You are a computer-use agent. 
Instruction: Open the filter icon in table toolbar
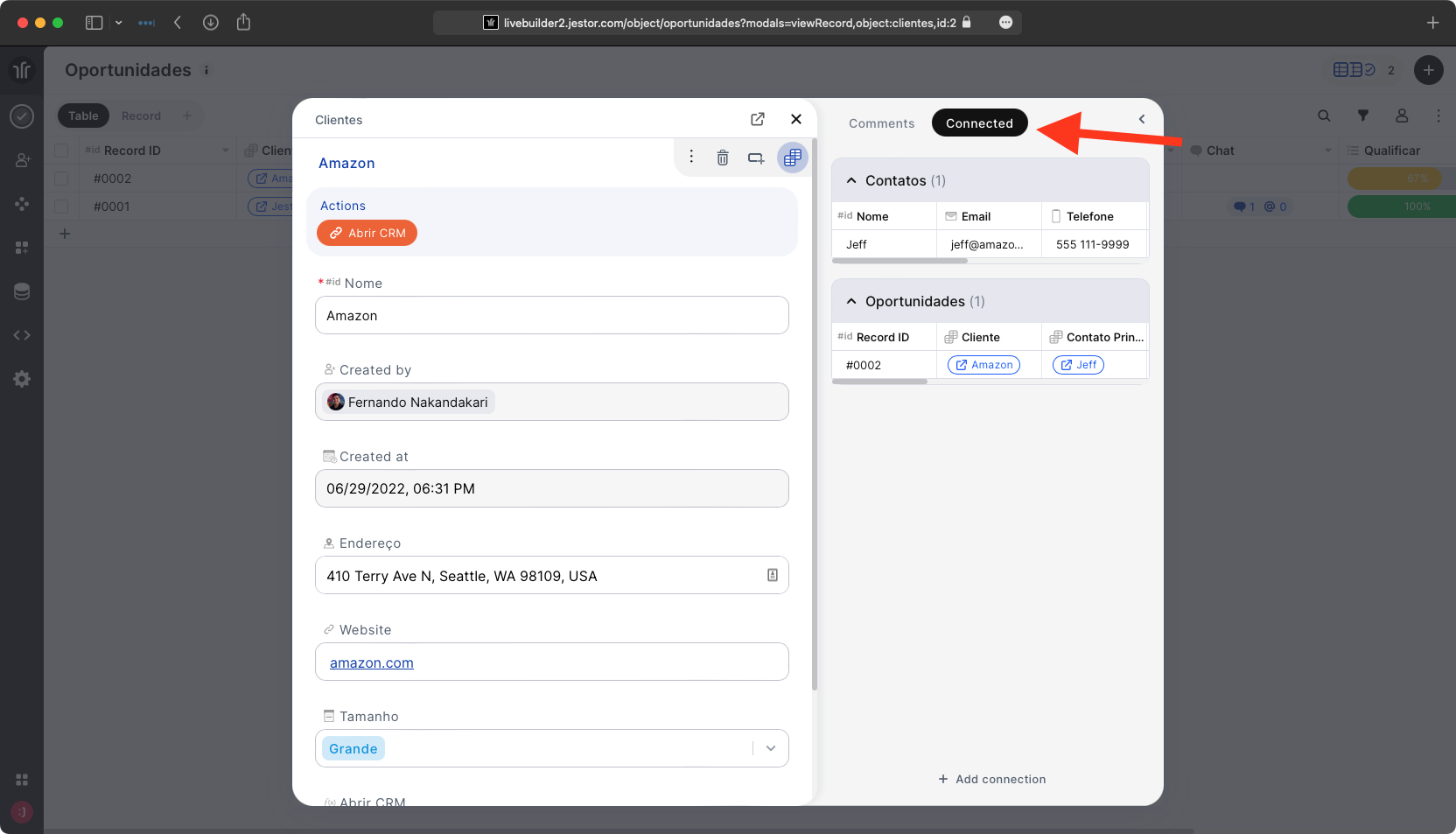[x=1362, y=116]
